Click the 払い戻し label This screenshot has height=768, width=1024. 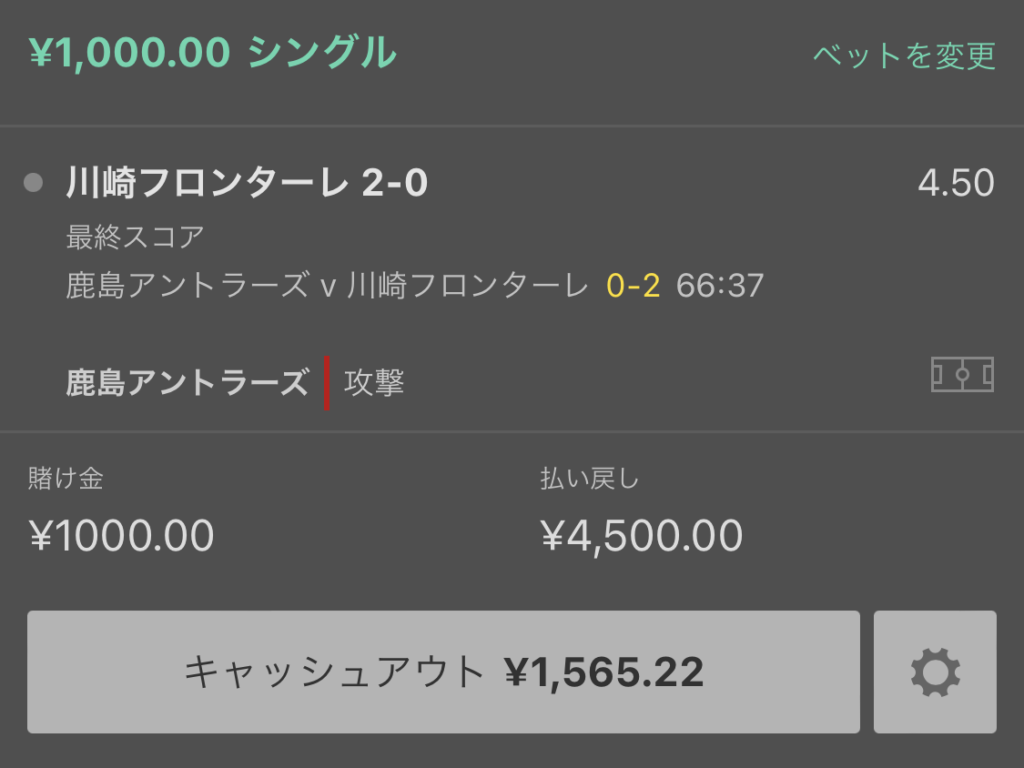point(589,479)
